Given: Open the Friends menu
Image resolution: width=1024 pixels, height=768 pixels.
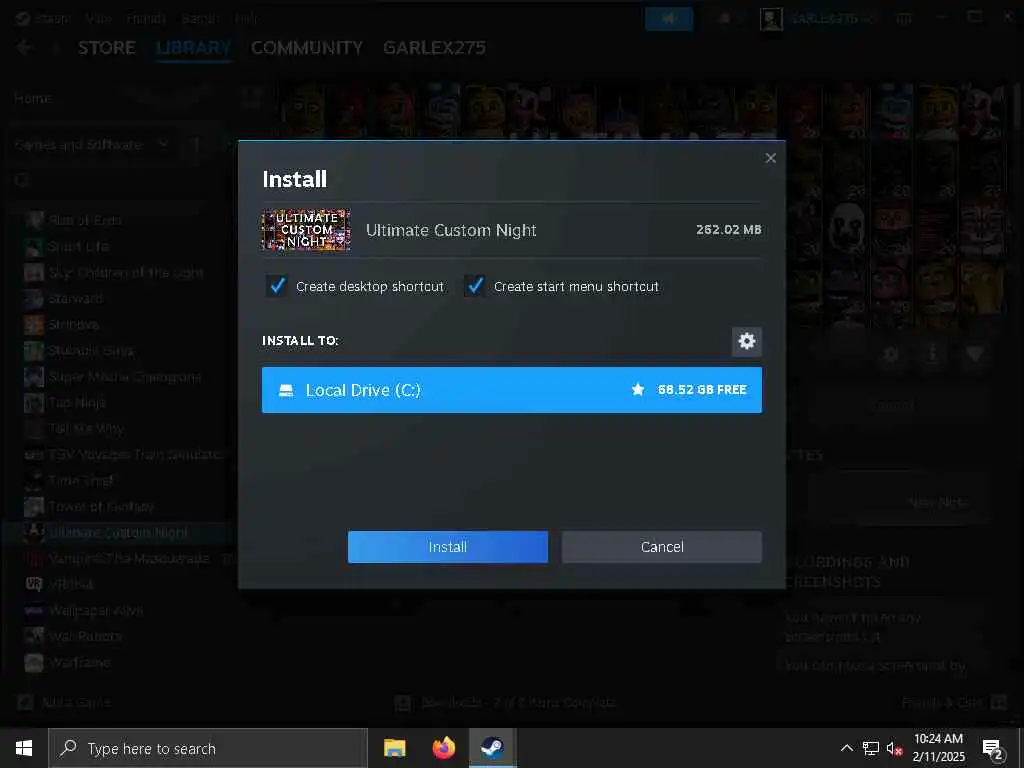Looking at the screenshot, I should click(x=146, y=18).
